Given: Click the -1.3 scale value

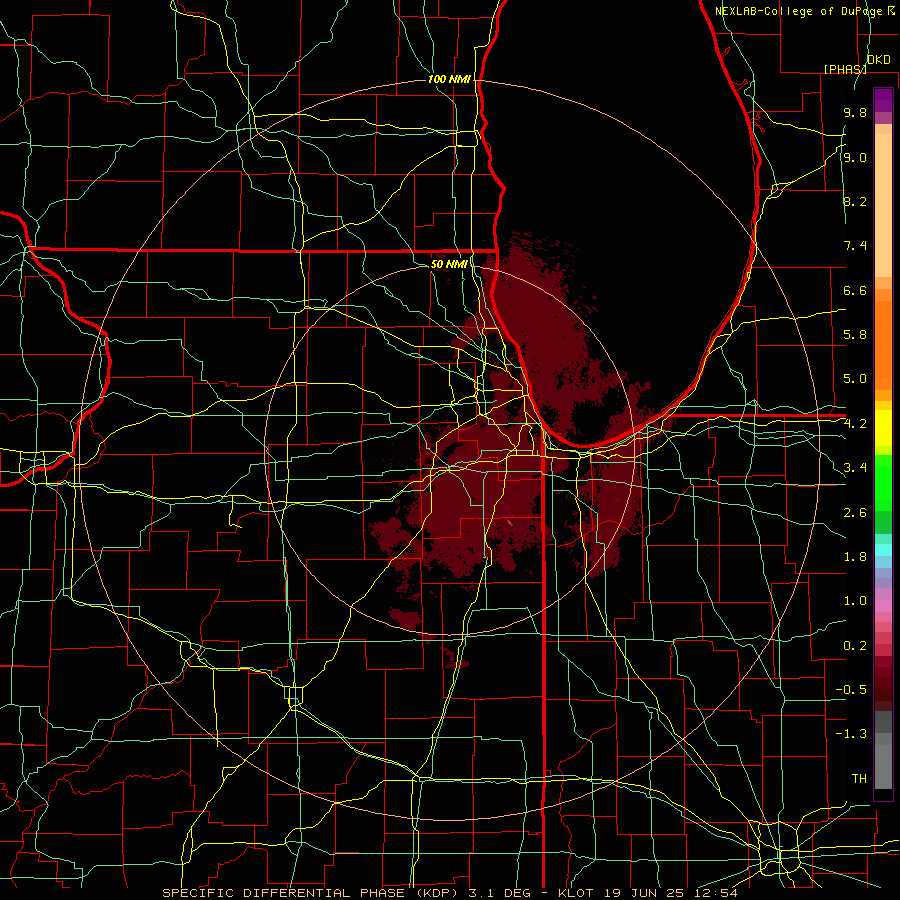Looking at the screenshot, I should click(851, 734).
